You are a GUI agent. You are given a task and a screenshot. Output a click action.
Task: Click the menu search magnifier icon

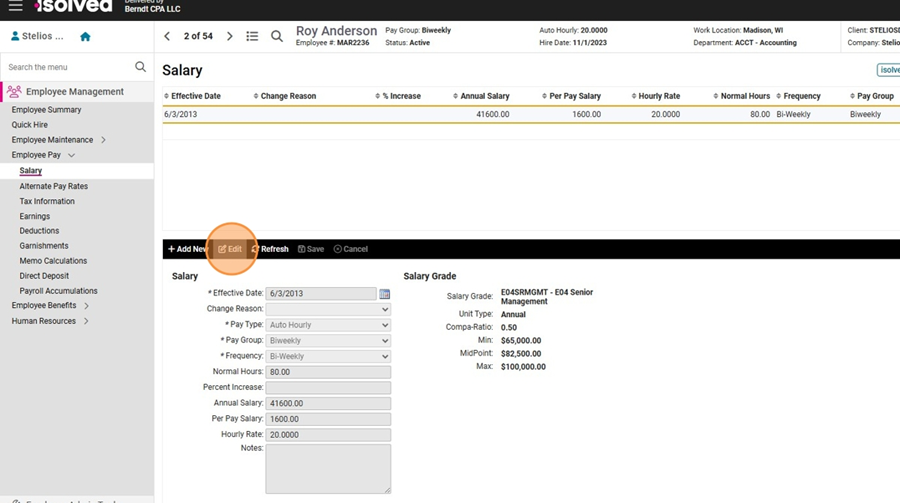141,67
